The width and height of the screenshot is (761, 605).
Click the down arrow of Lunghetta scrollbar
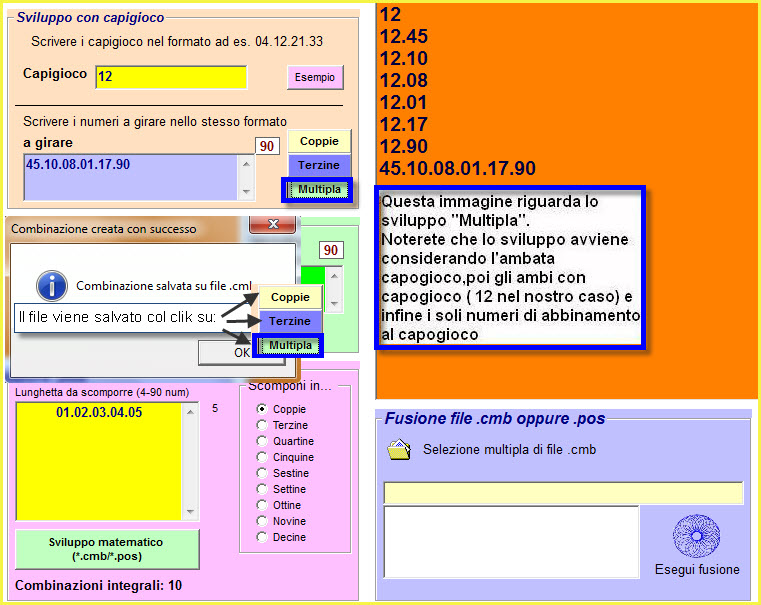tap(190, 512)
